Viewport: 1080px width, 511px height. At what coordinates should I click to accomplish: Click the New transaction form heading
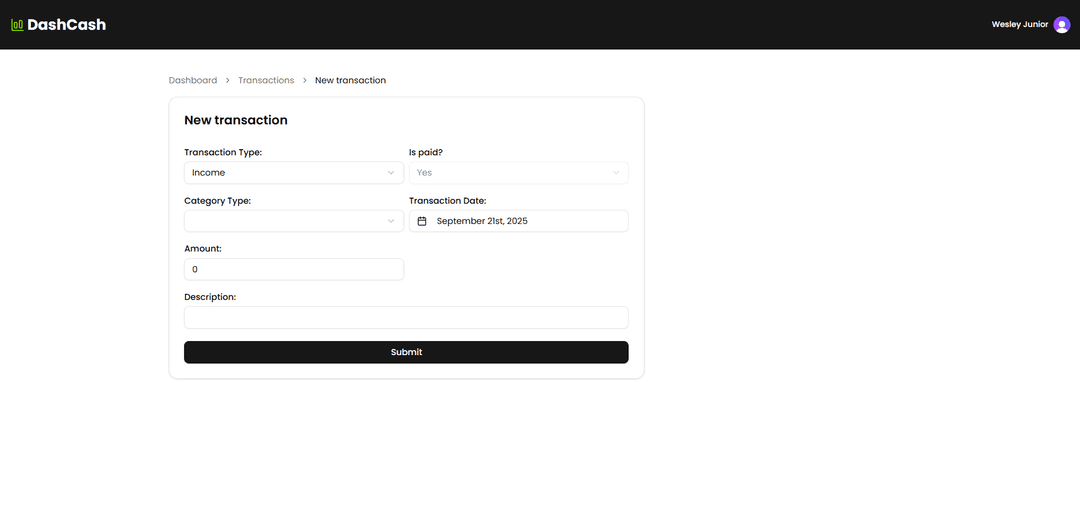236,120
